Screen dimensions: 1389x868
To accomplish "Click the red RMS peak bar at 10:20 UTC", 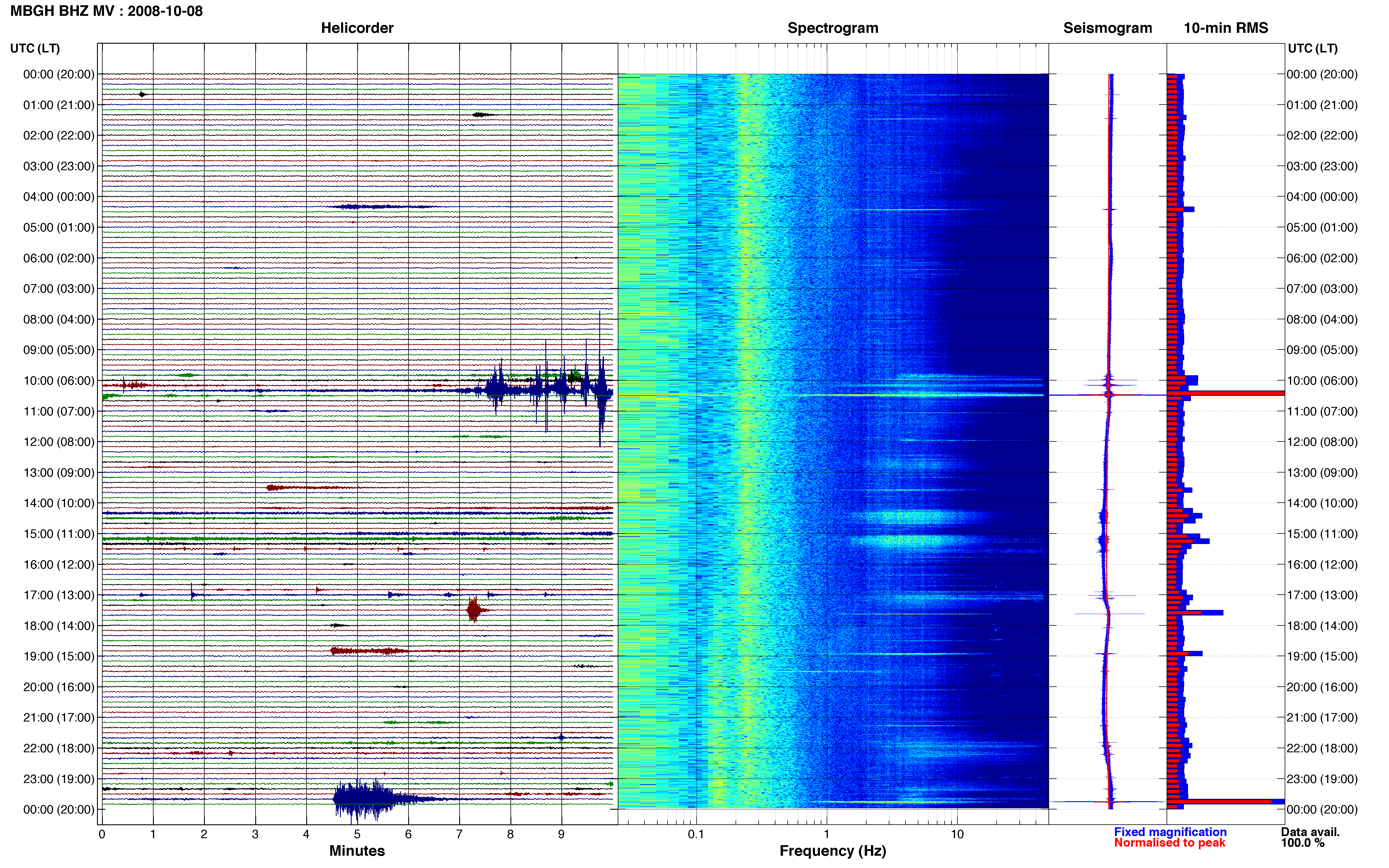I will click(x=1225, y=394).
